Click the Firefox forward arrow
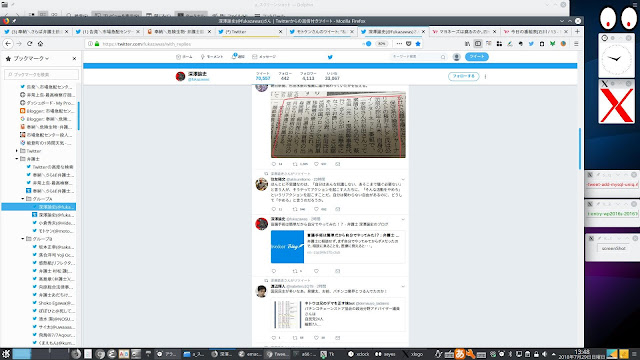Image resolution: width=640 pixels, height=360 pixels. 19,44
